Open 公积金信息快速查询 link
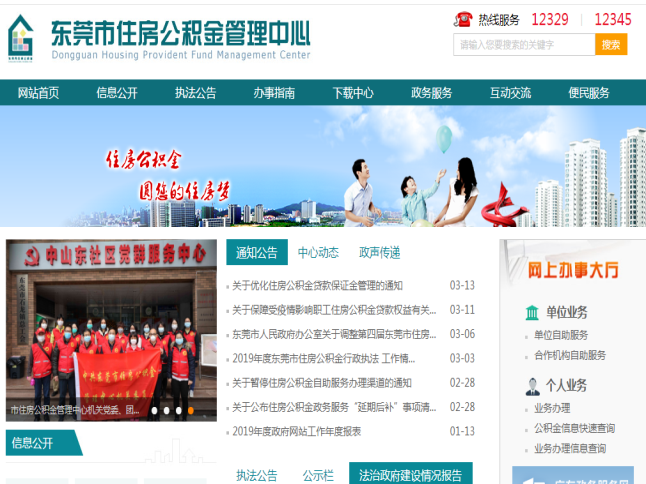The width and height of the screenshot is (646, 484). click(x=574, y=428)
